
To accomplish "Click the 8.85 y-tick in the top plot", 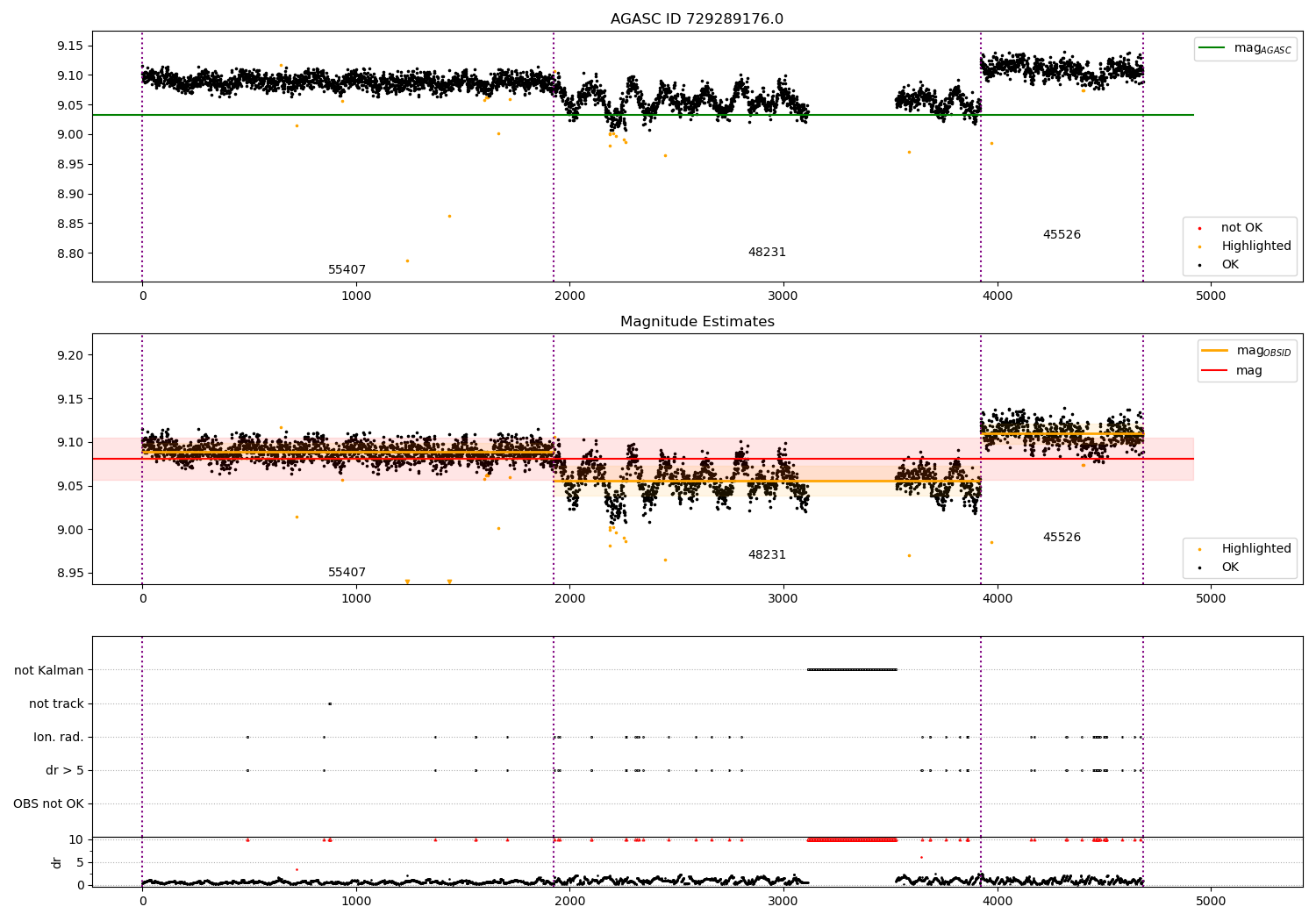I will (68, 225).
